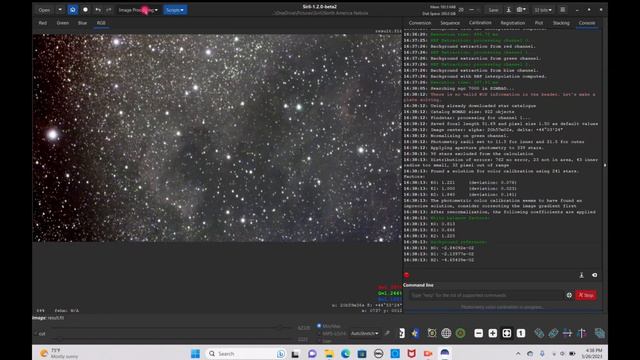Viewport: 640px width, 360px height.
Task: Switch to the Green channel tab
Action: [62, 23]
